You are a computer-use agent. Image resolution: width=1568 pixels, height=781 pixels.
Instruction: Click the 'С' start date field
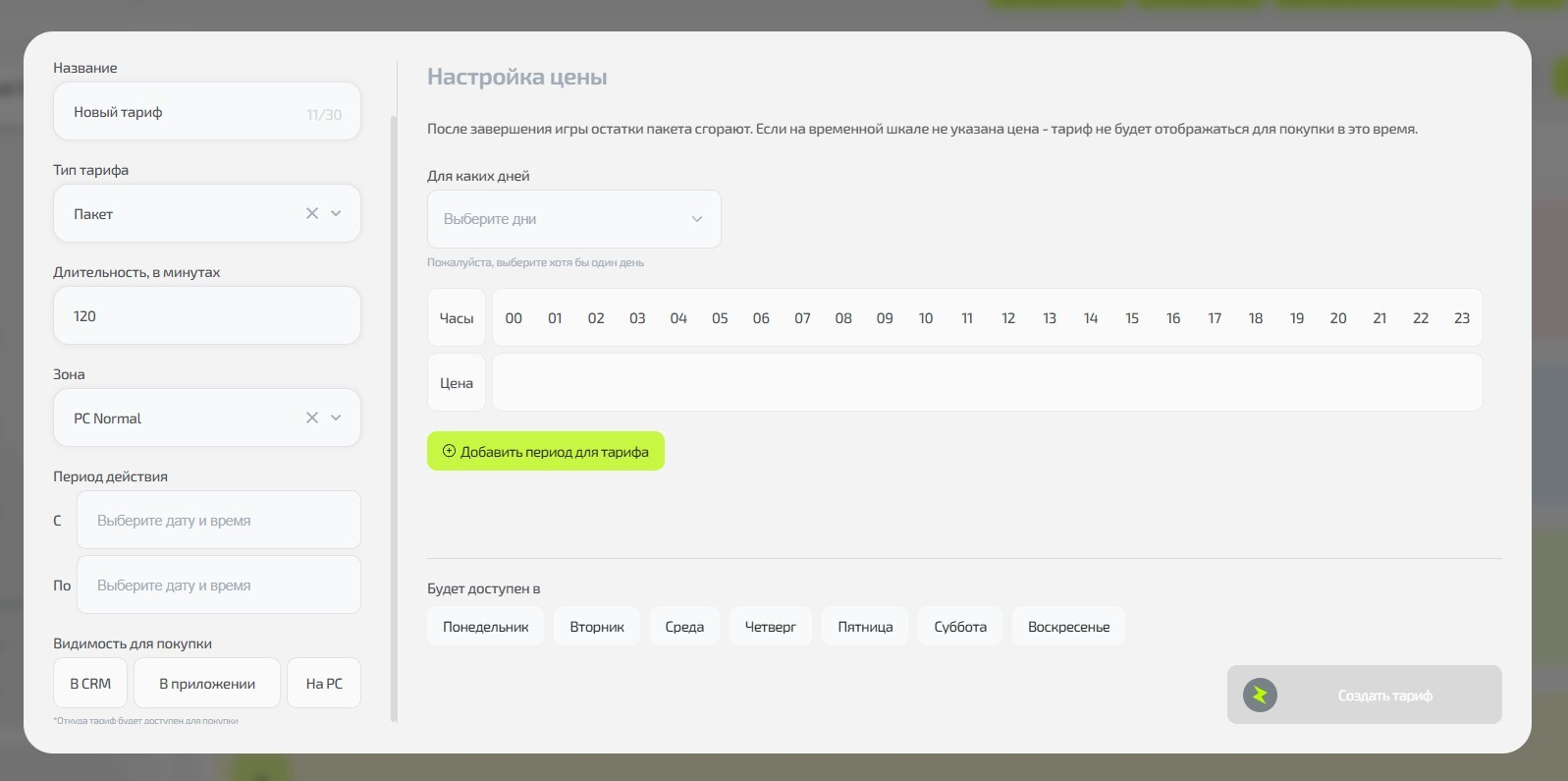(x=218, y=521)
